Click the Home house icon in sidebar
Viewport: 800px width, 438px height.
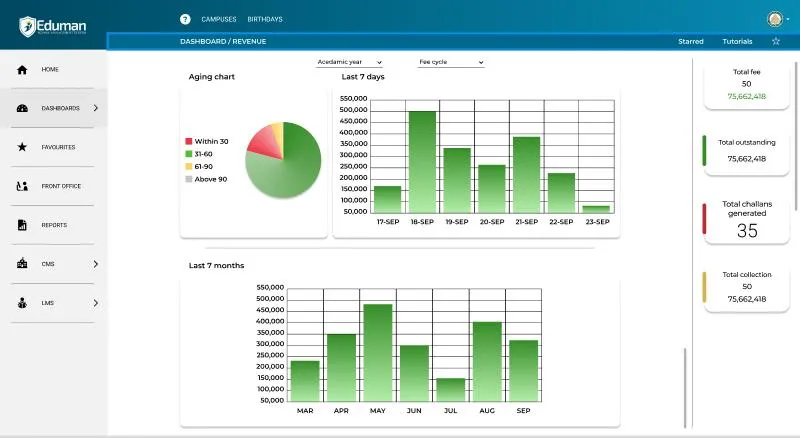point(21,69)
